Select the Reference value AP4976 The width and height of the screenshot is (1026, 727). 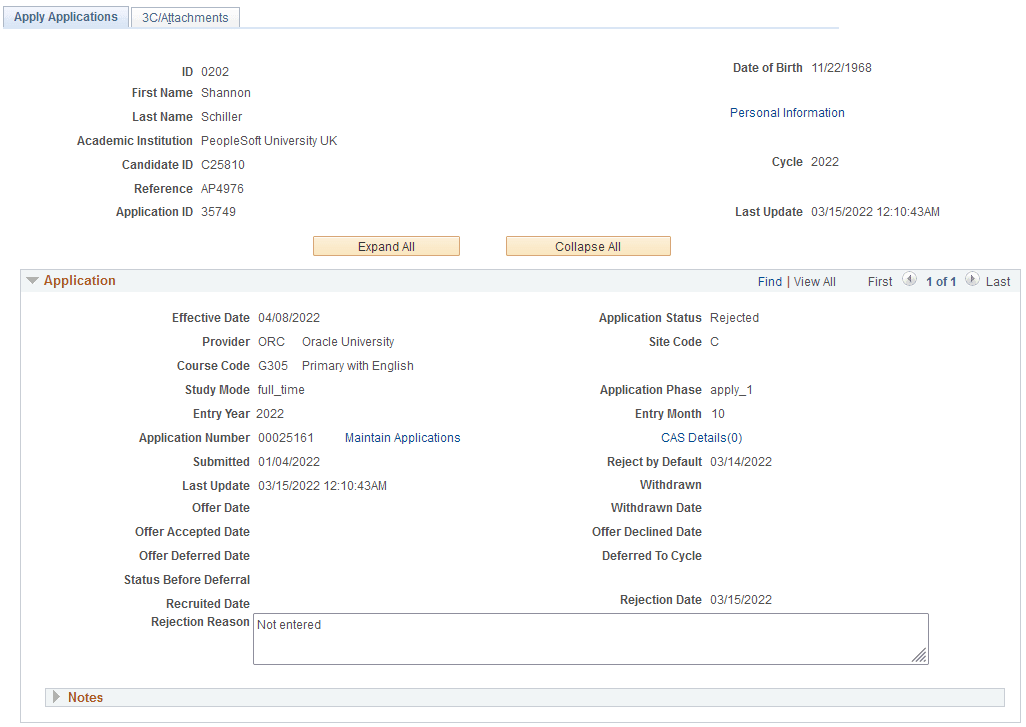pyautogui.click(x=222, y=188)
